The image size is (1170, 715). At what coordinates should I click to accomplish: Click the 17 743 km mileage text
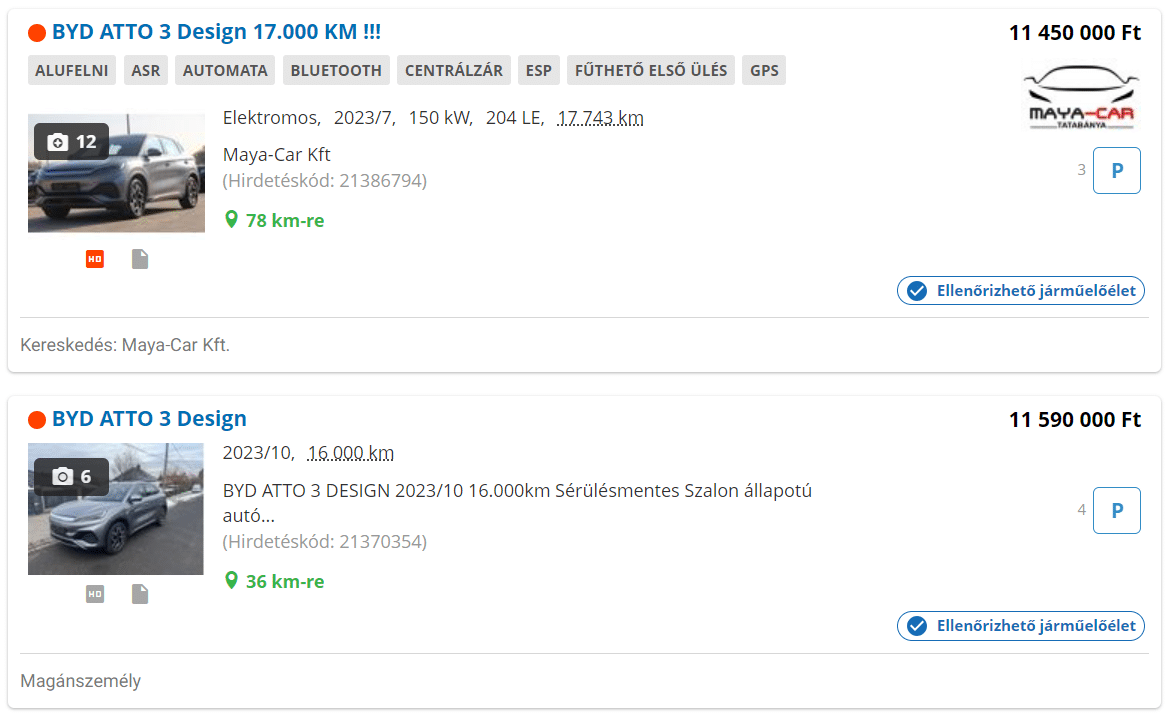600,118
